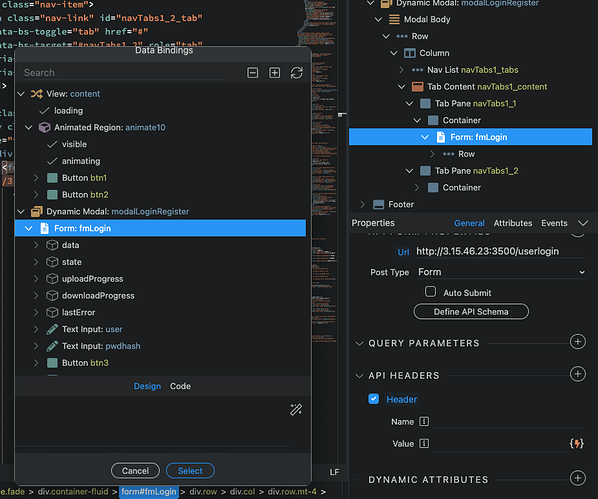Enable the Auto Submit checkbox

pos(430,292)
